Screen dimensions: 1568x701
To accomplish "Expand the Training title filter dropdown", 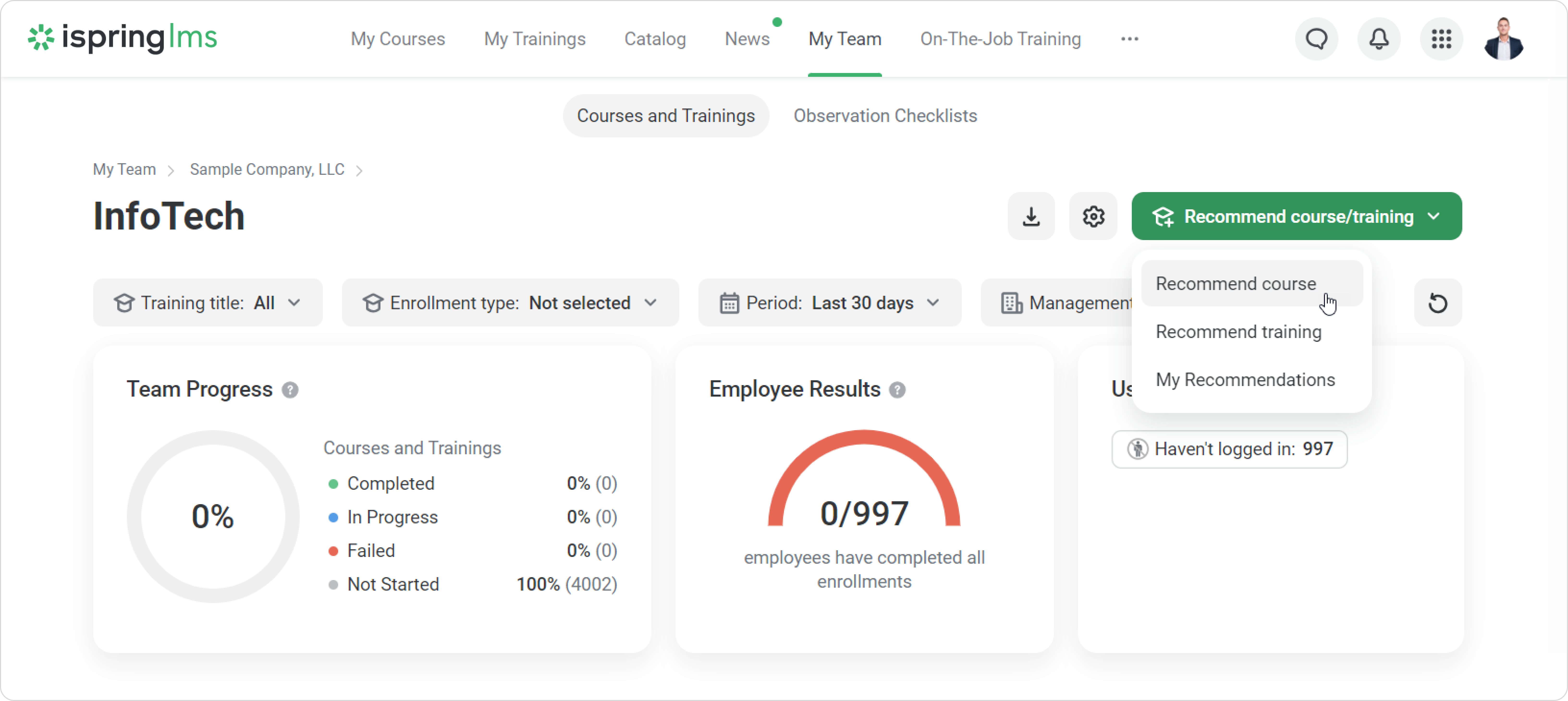I will [208, 302].
